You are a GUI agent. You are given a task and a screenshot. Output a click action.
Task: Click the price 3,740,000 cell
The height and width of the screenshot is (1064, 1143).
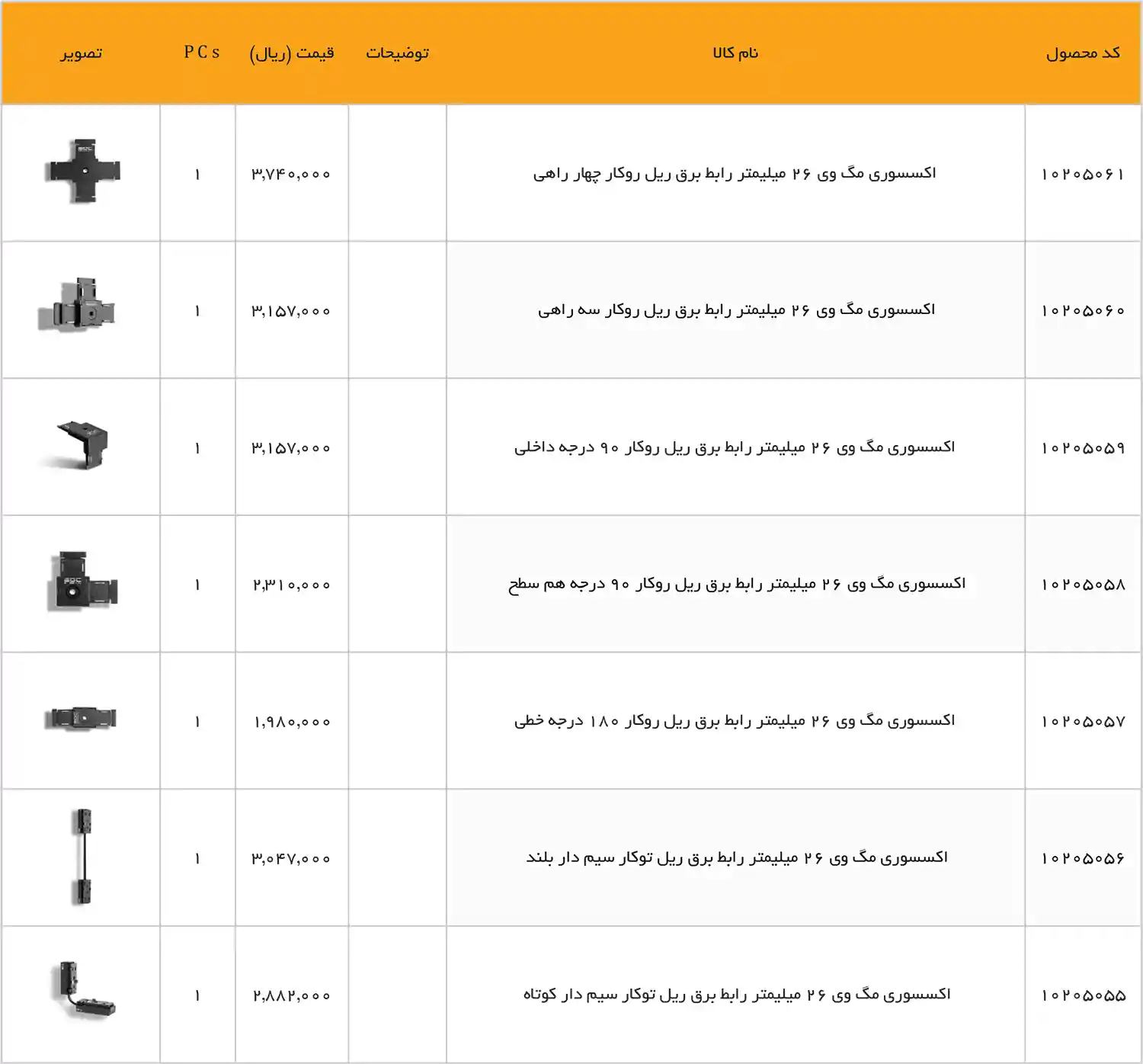click(x=294, y=174)
